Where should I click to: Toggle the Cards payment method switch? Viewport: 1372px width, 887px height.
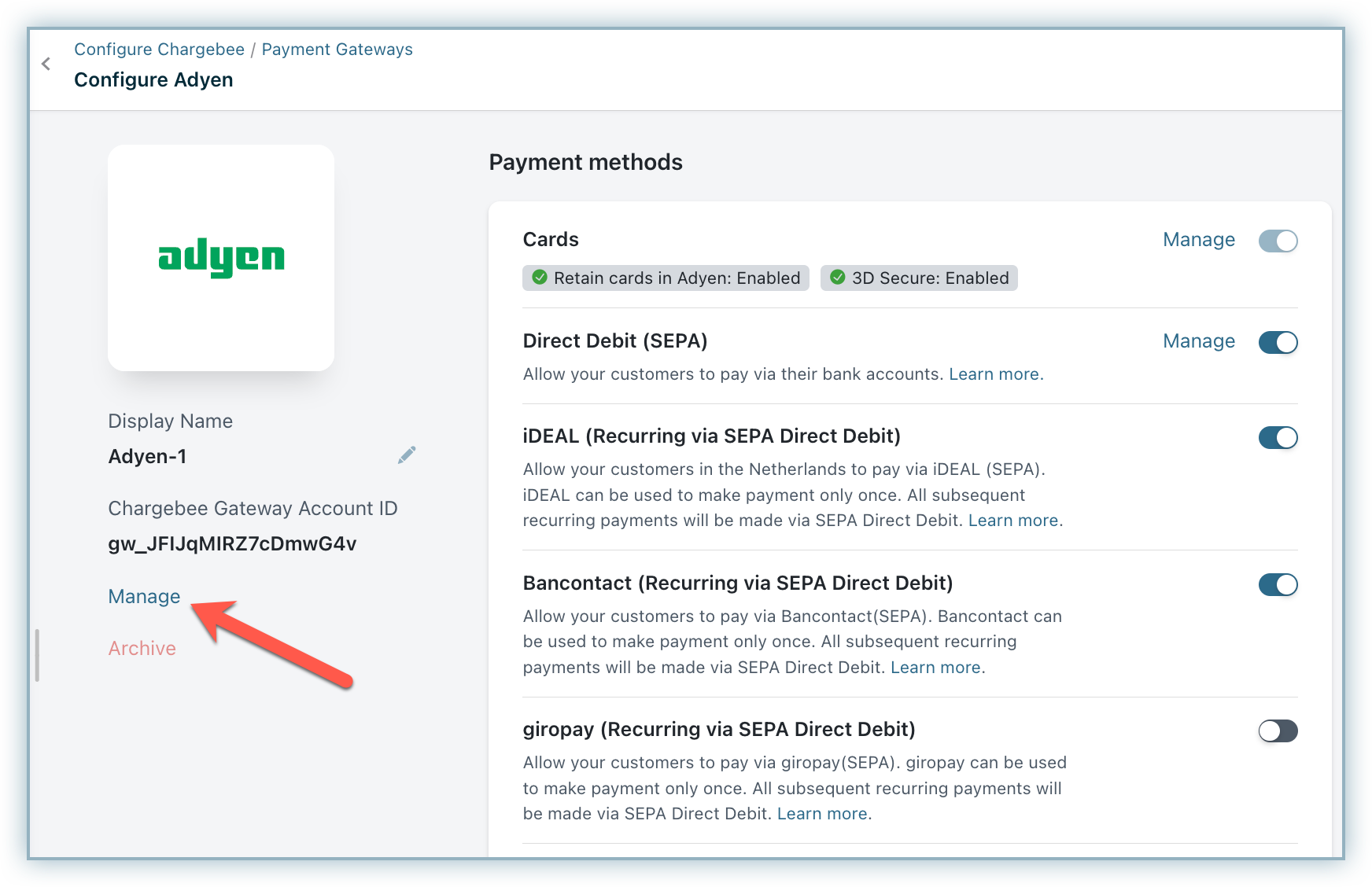click(1278, 241)
